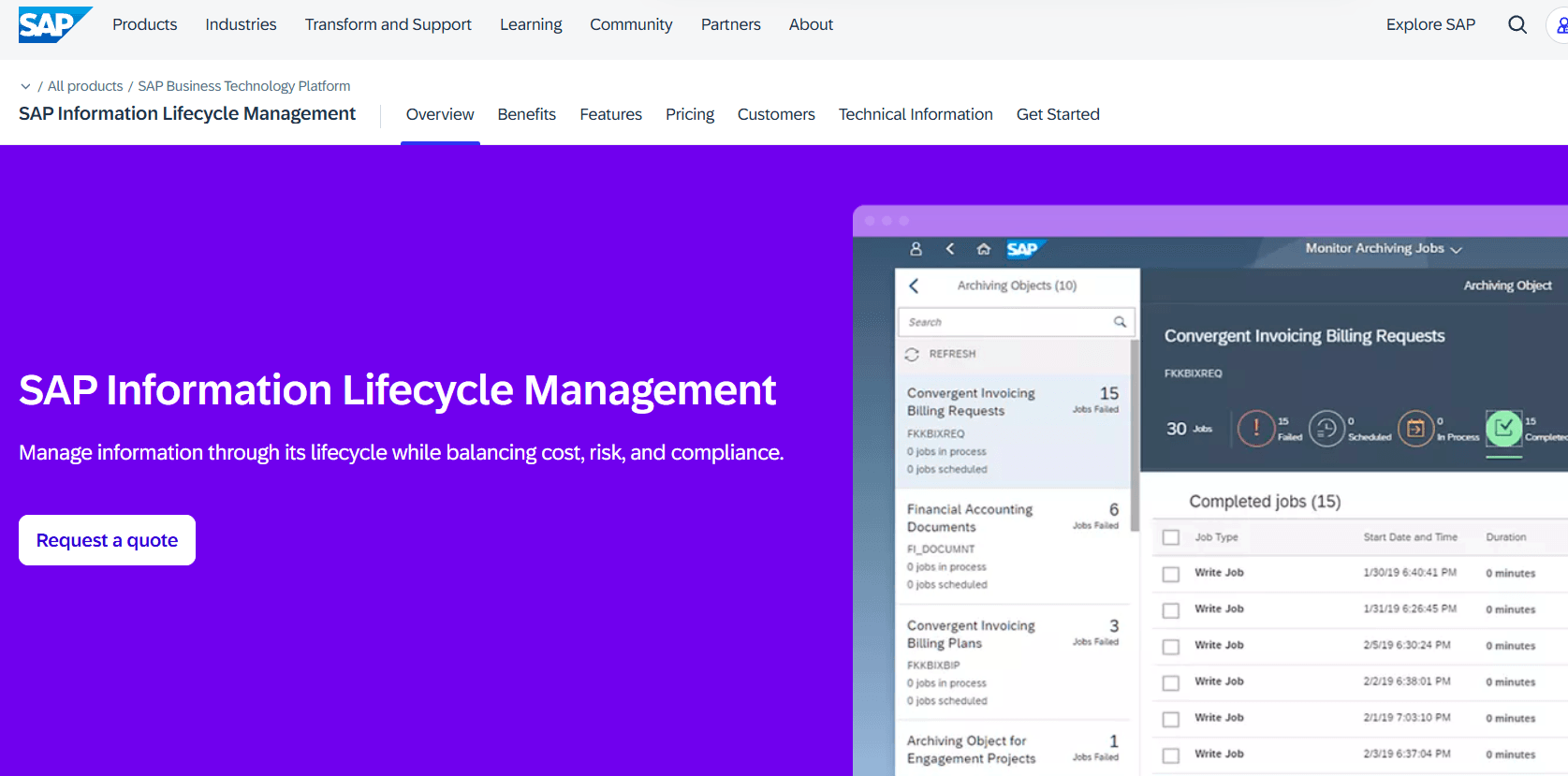Open the Community menu
Screen dimensions: 1568x776
tap(631, 24)
